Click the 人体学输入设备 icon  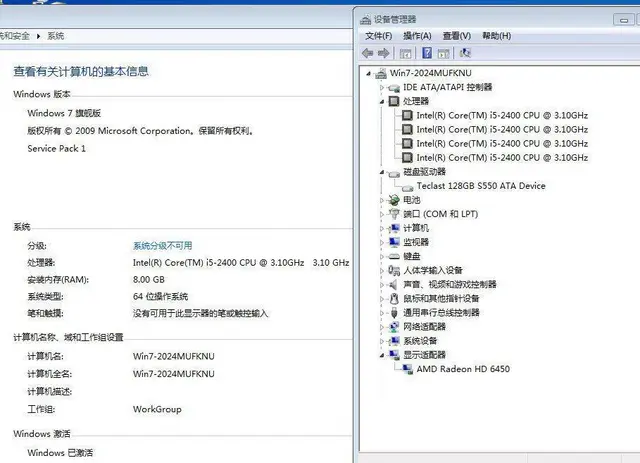coord(394,270)
